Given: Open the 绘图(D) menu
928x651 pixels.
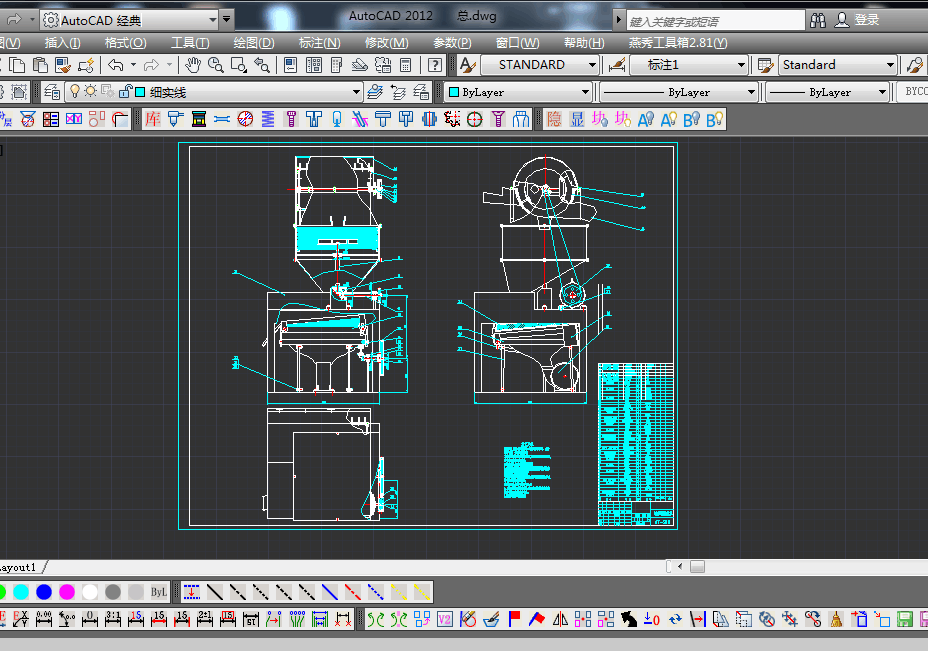Looking at the screenshot, I should [x=253, y=43].
